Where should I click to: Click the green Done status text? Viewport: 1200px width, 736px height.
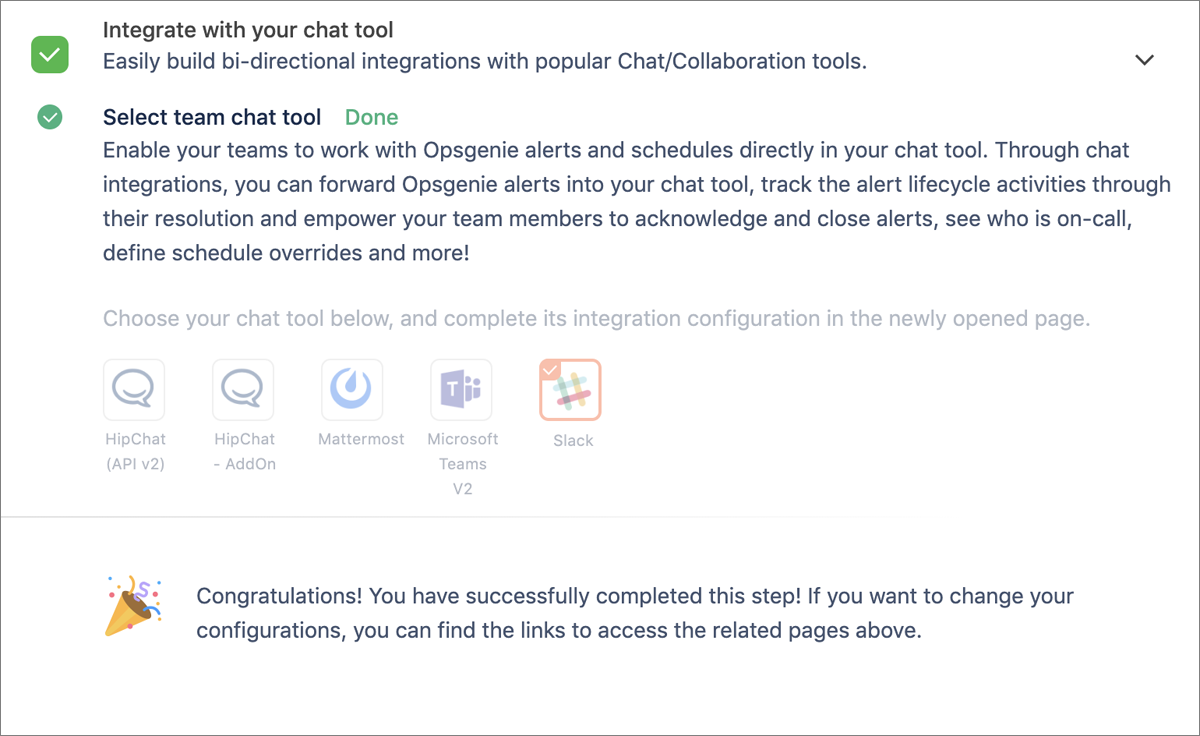pos(372,117)
